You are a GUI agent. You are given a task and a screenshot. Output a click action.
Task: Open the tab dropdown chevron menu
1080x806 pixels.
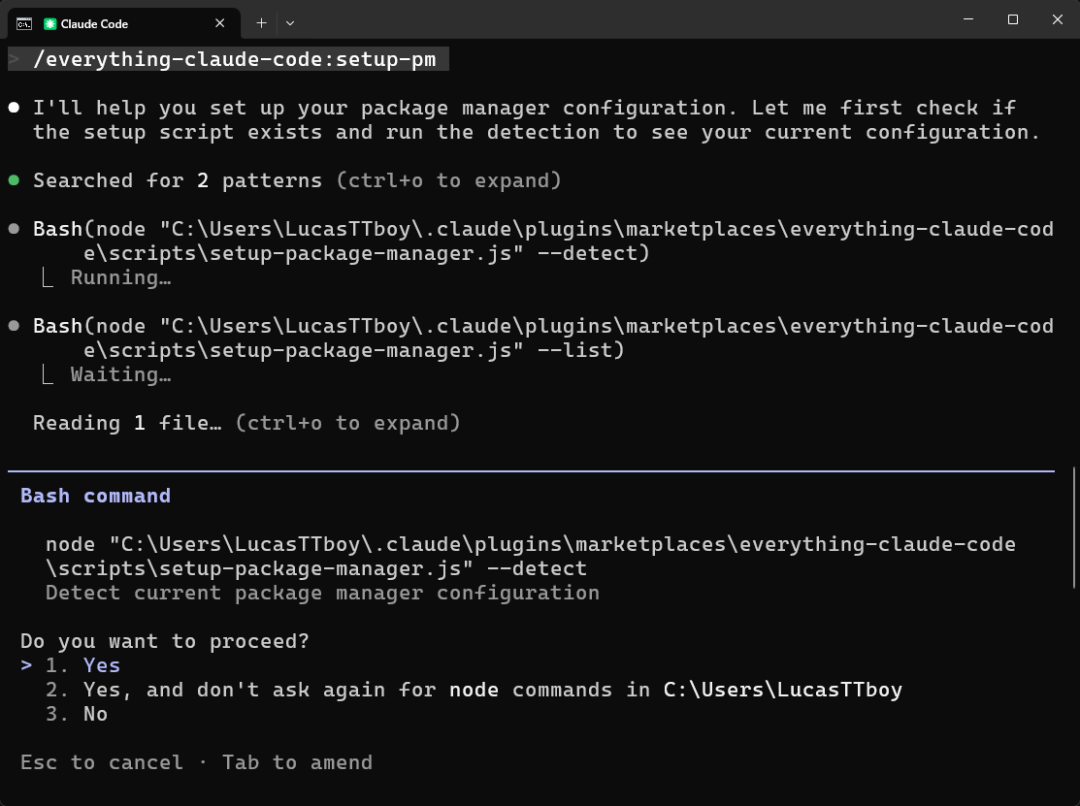coord(290,22)
